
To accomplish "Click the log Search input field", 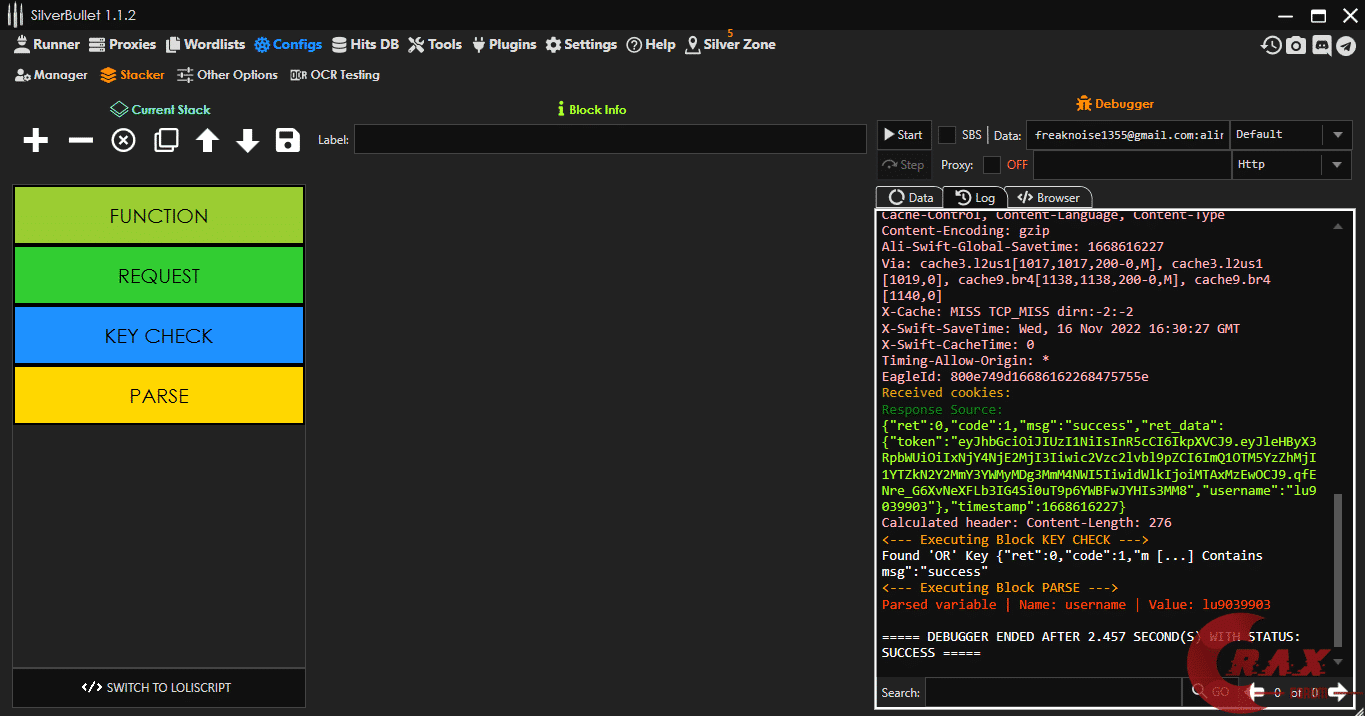I will tap(1052, 692).
